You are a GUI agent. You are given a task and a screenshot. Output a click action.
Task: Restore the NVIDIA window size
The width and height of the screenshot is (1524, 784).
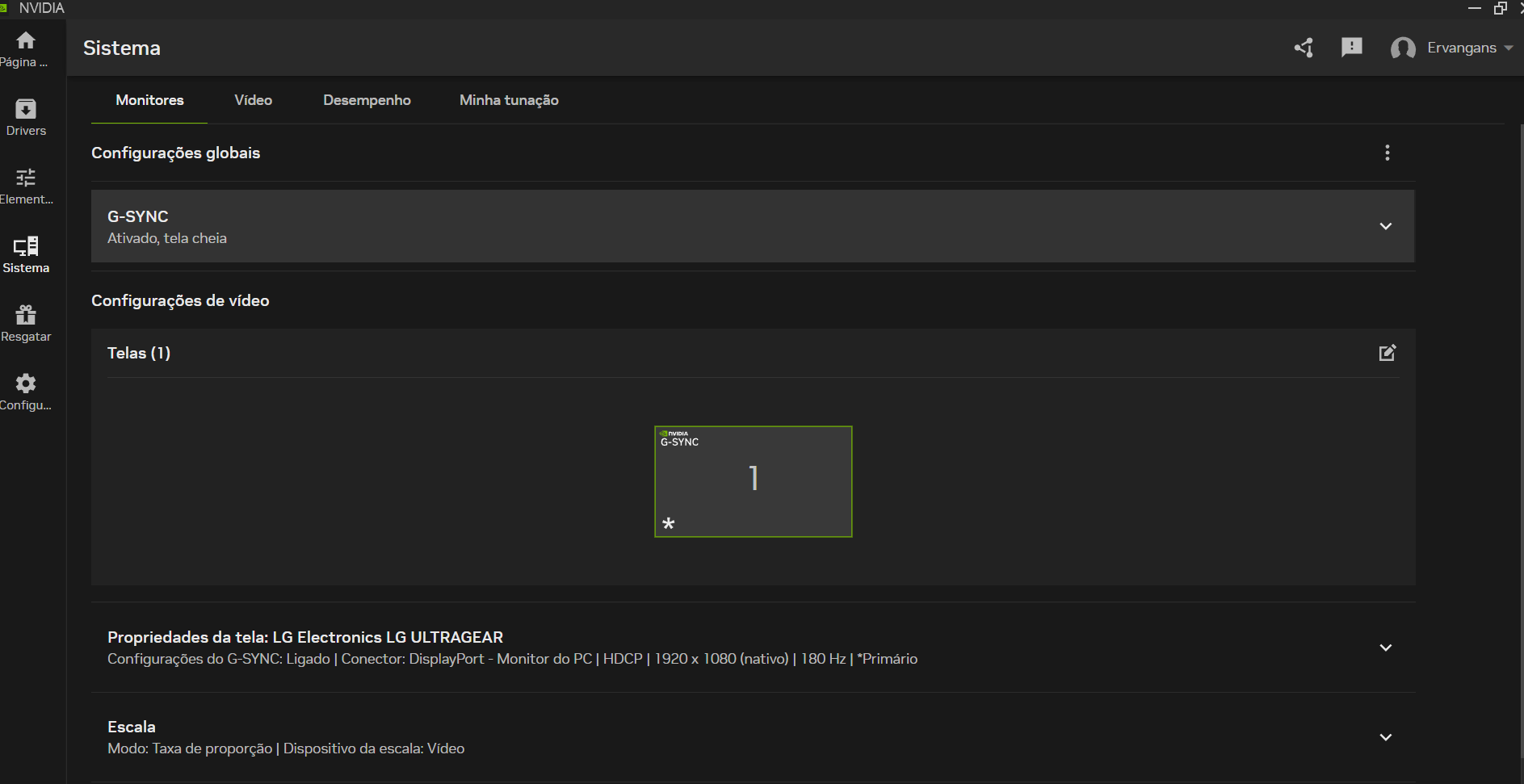pyautogui.click(x=1501, y=8)
